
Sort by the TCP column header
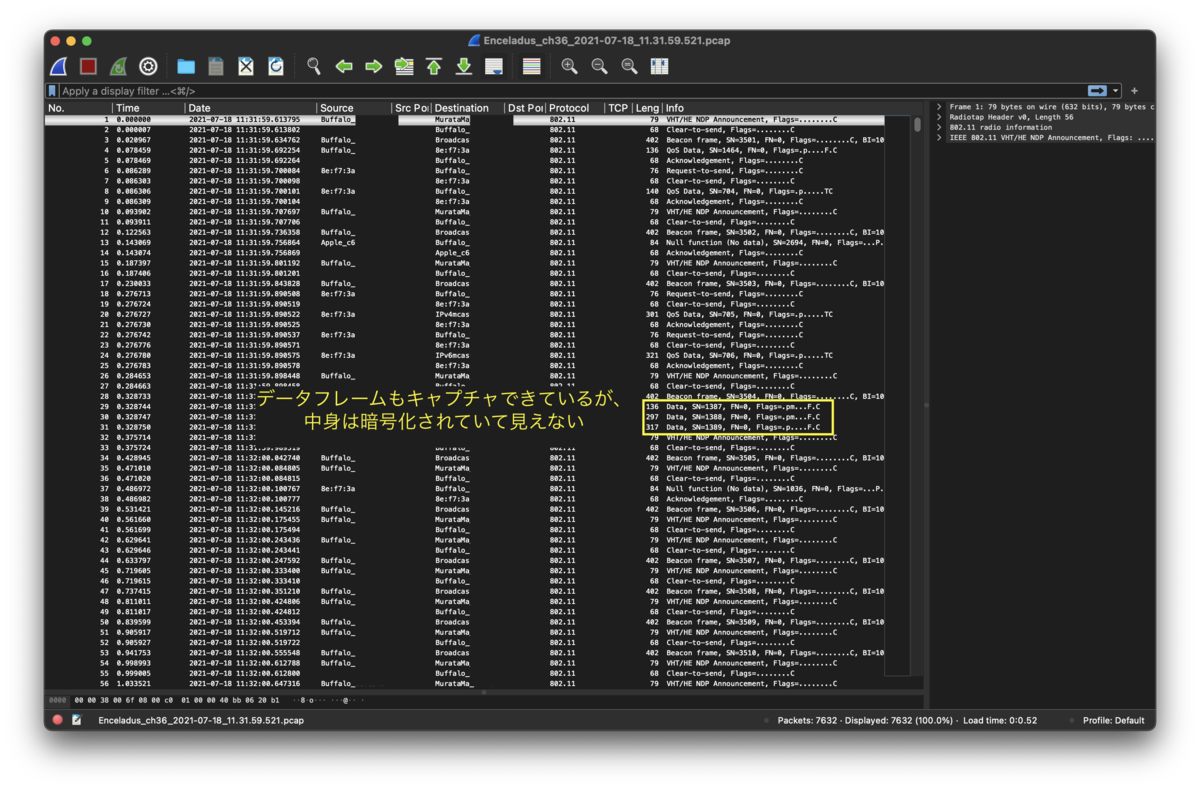(x=618, y=108)
